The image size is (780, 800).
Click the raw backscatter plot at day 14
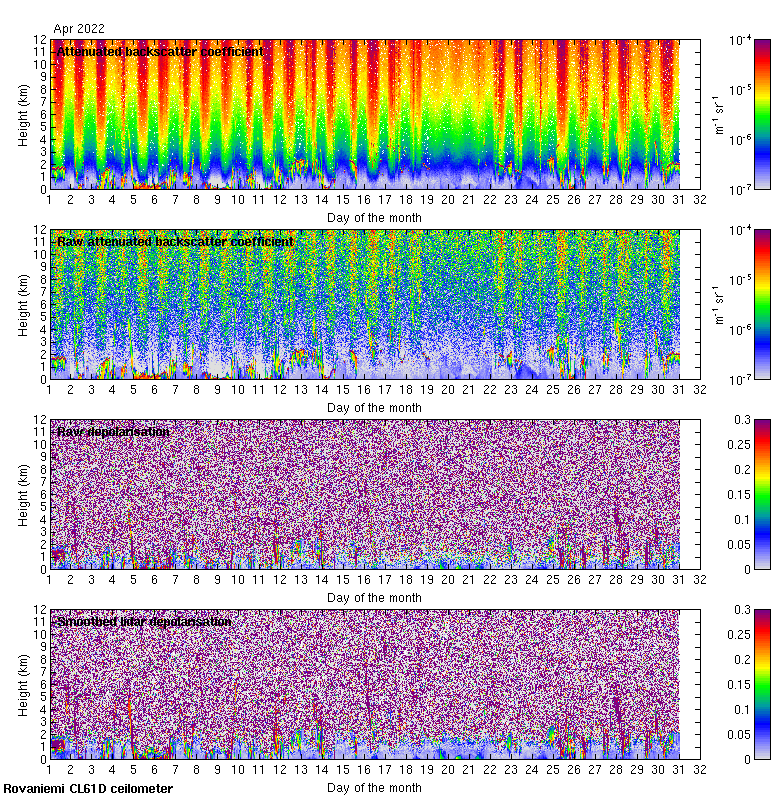pos(322,305)
